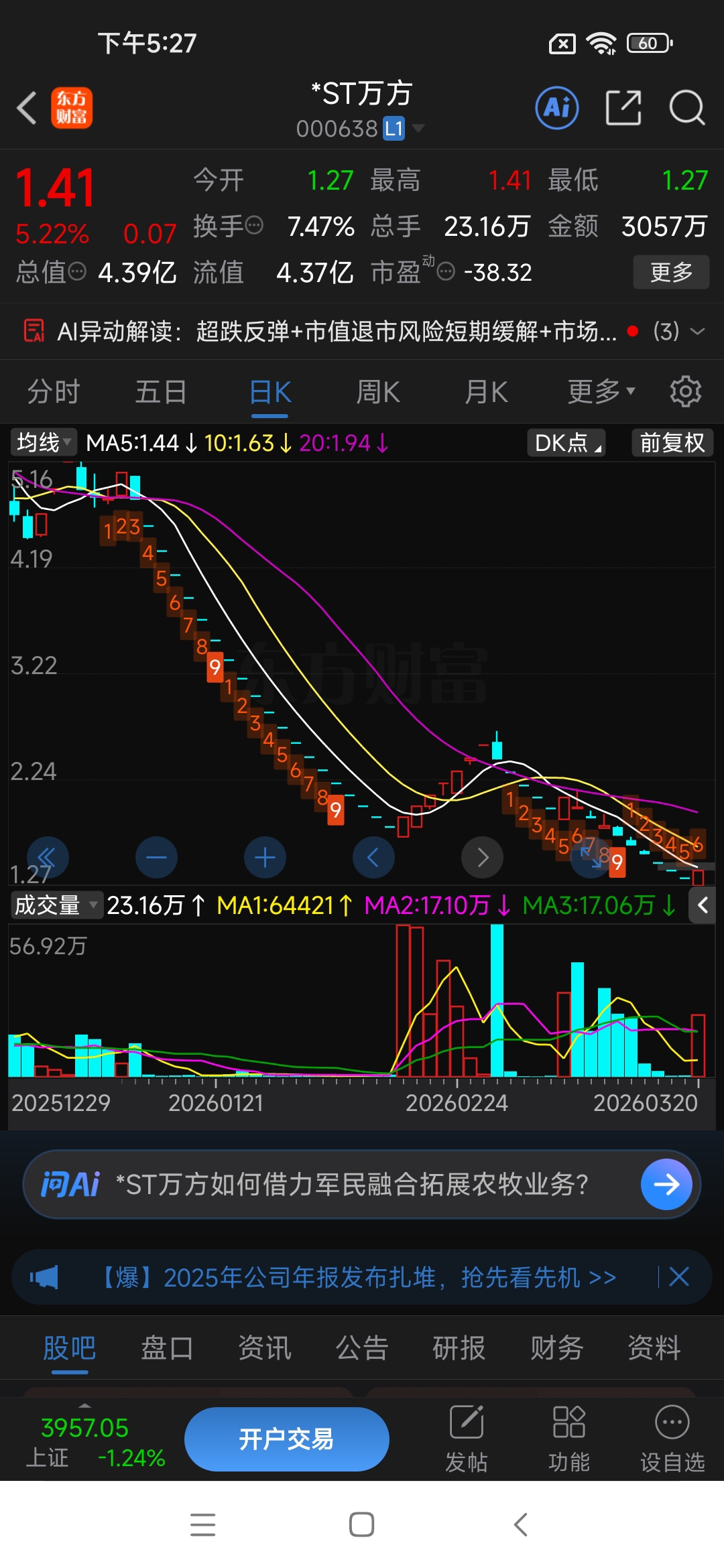
Task: Tap the 开户交易 button
Action: point(287,1439)
